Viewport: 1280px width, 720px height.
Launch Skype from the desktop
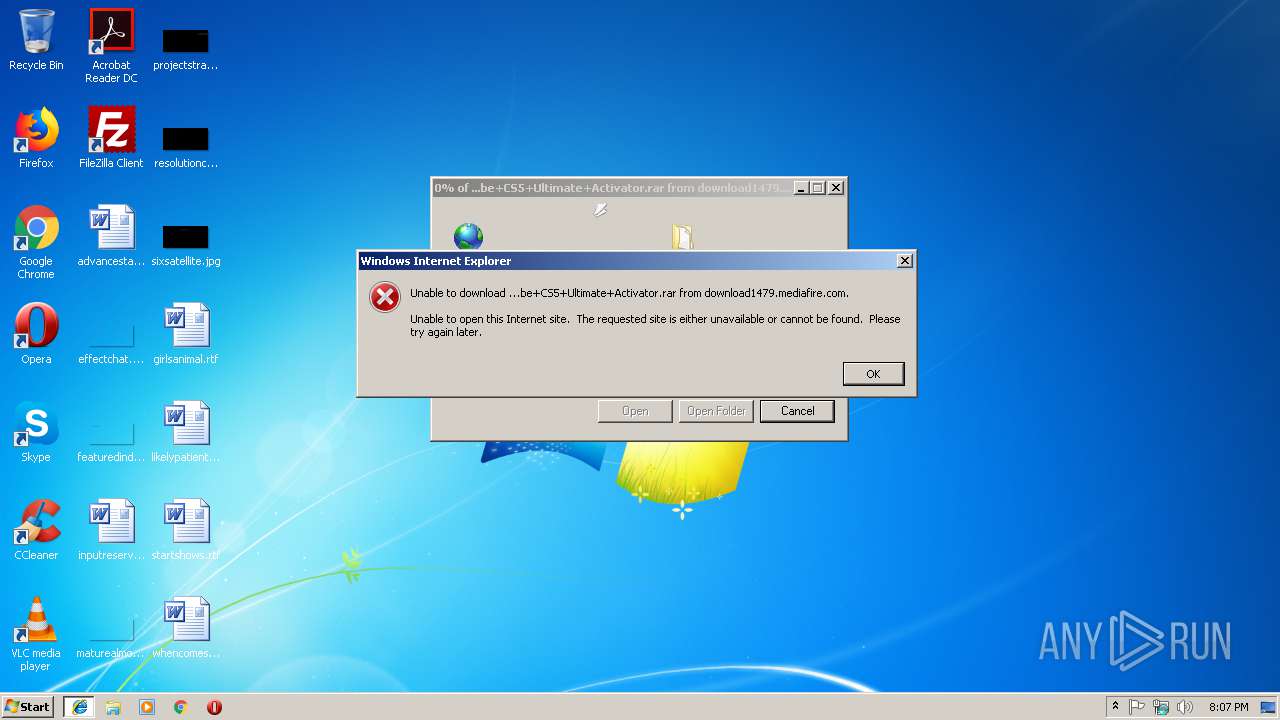click(x=36, y=432)
